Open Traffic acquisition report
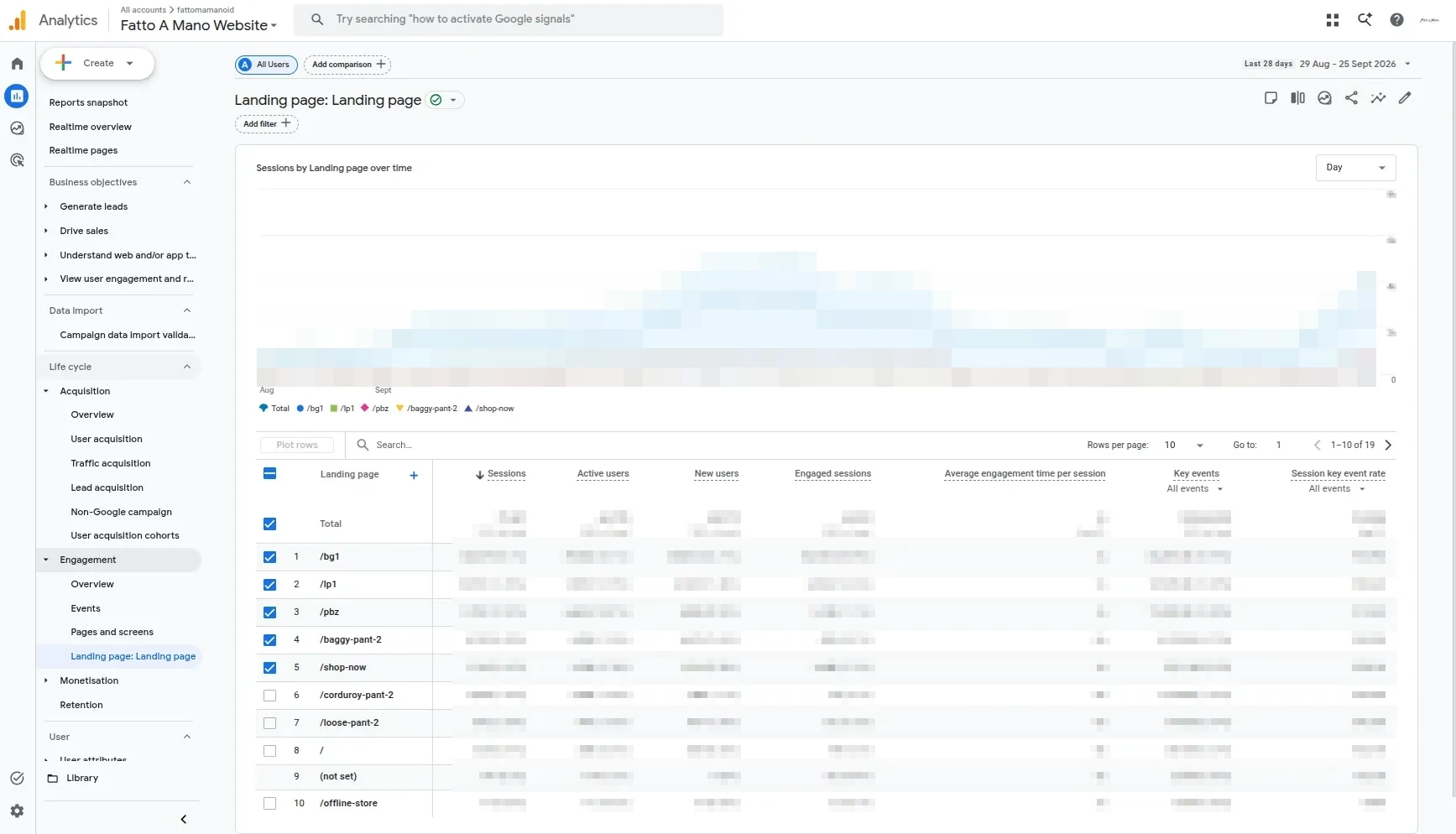The width and height of the screenshot is (1456, 834). click(110, 464)
